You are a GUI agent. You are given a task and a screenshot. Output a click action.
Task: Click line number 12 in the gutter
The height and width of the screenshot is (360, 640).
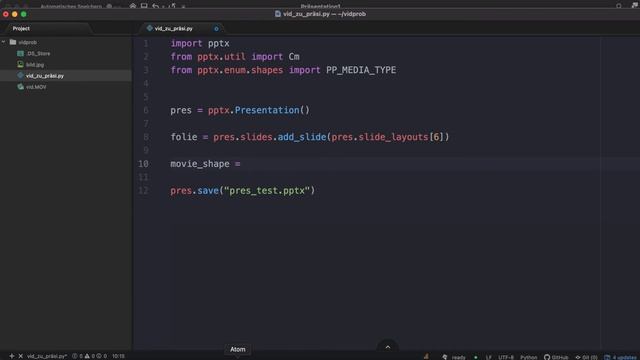click(143, 191)
